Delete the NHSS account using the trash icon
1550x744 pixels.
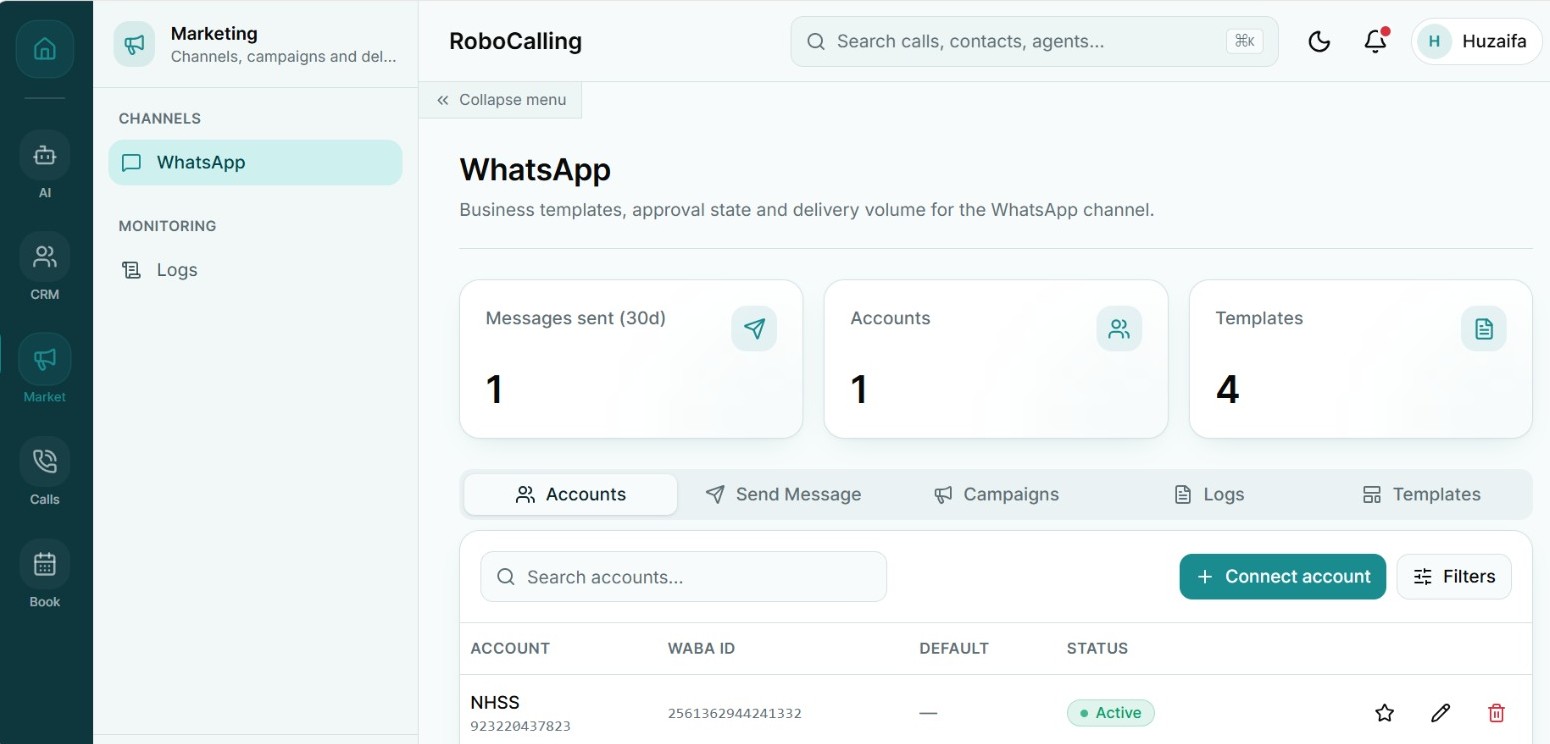pos(1496,713)
